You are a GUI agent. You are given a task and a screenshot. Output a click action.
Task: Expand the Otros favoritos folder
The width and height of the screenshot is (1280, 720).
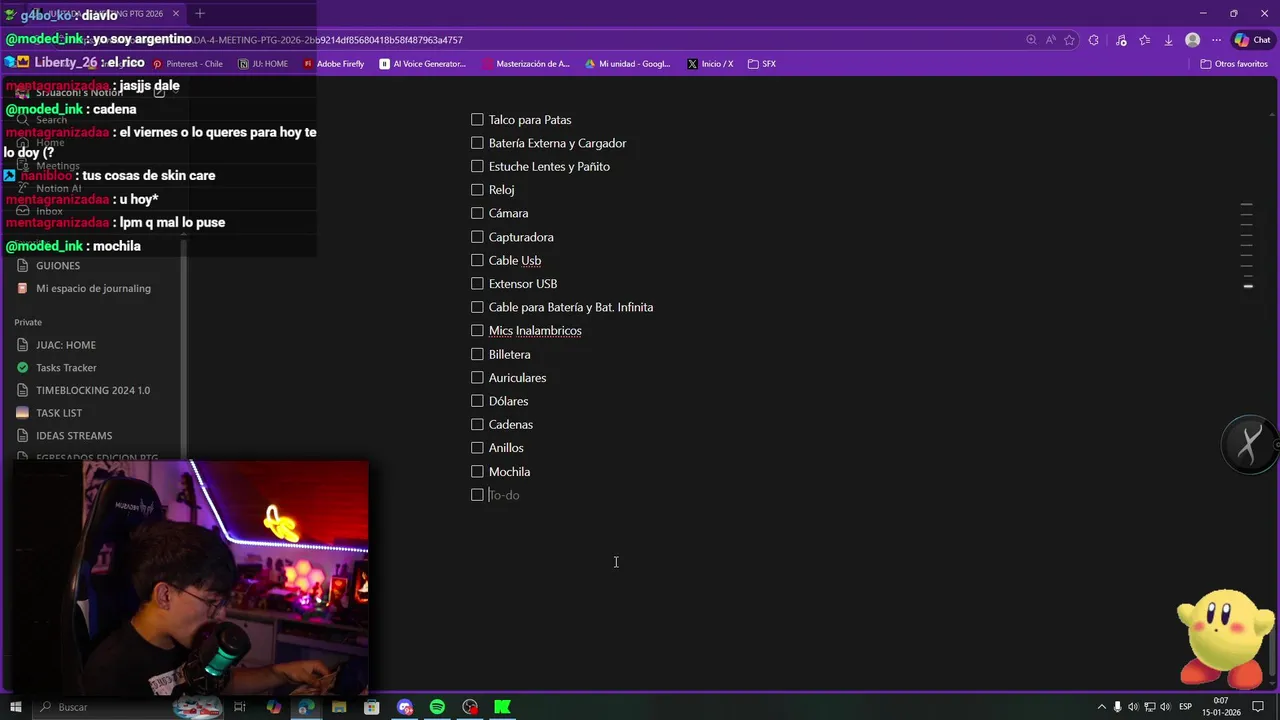click(1234, 63)
